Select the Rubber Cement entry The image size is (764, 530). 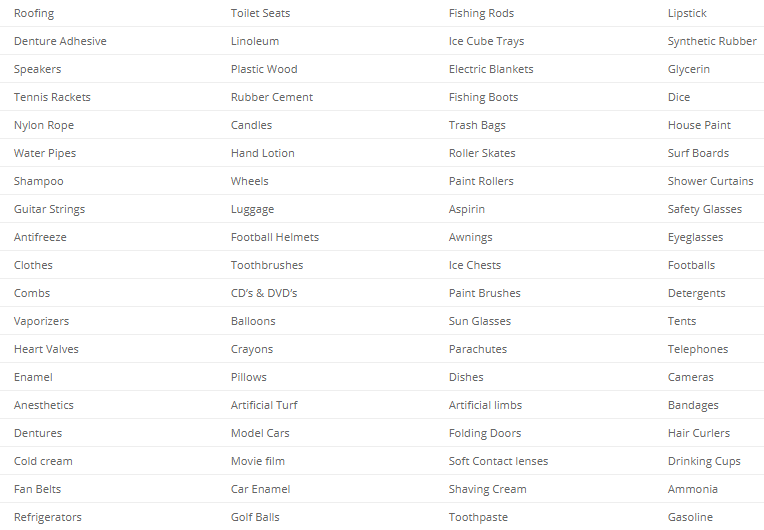[272, 97]
